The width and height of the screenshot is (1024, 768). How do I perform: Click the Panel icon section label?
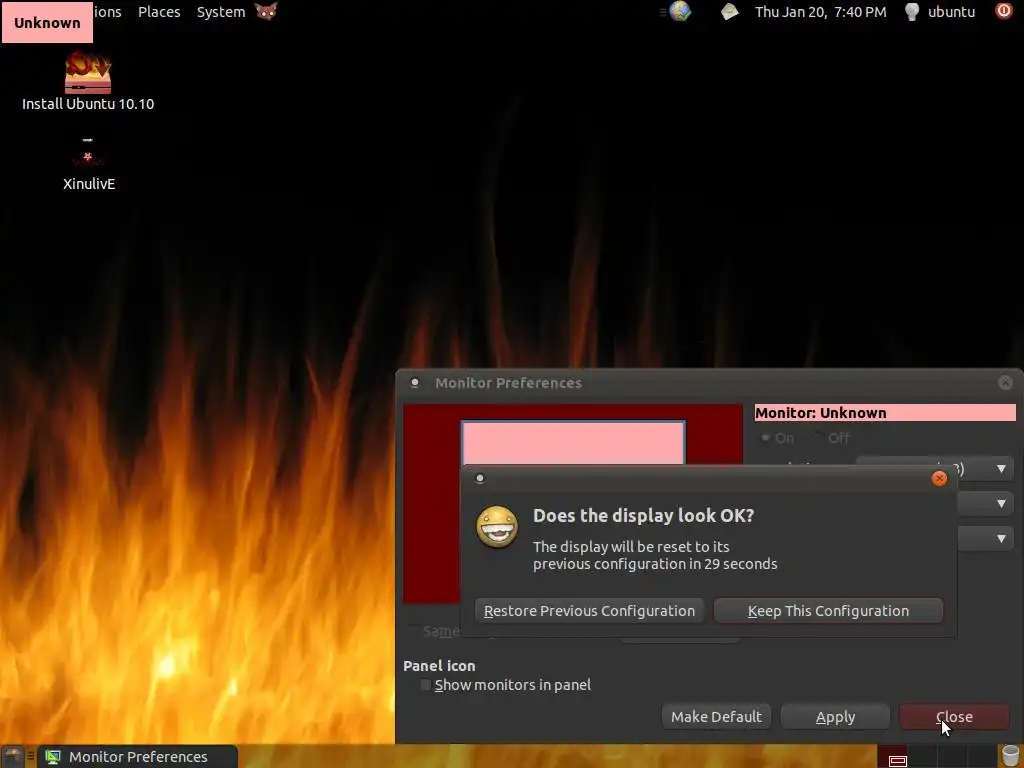click(439, 665)
